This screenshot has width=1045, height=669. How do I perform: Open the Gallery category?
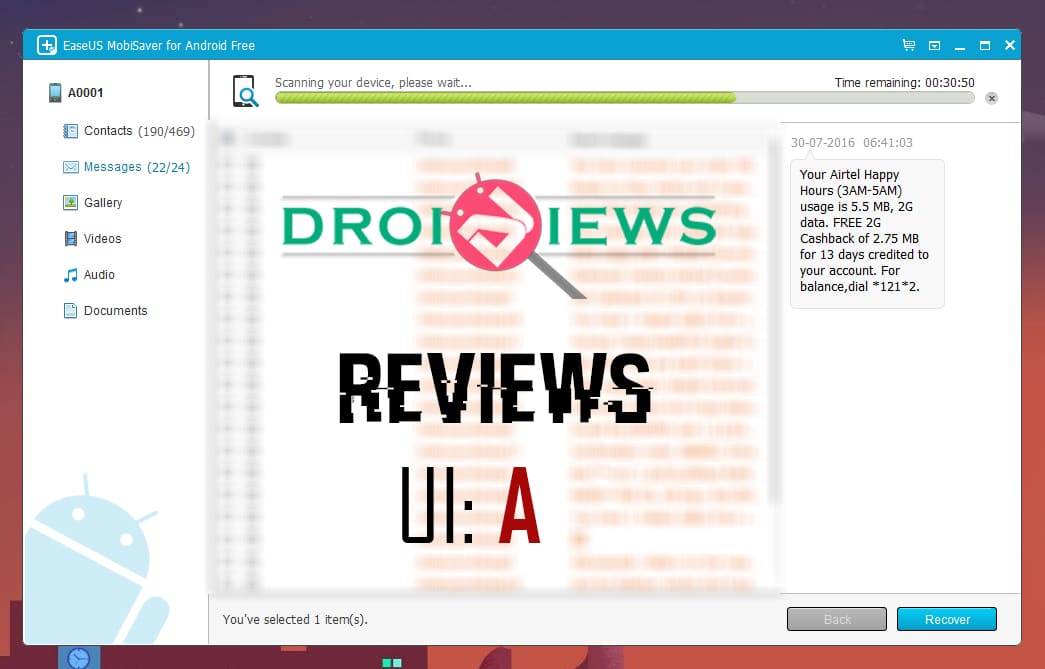point(93,203)
